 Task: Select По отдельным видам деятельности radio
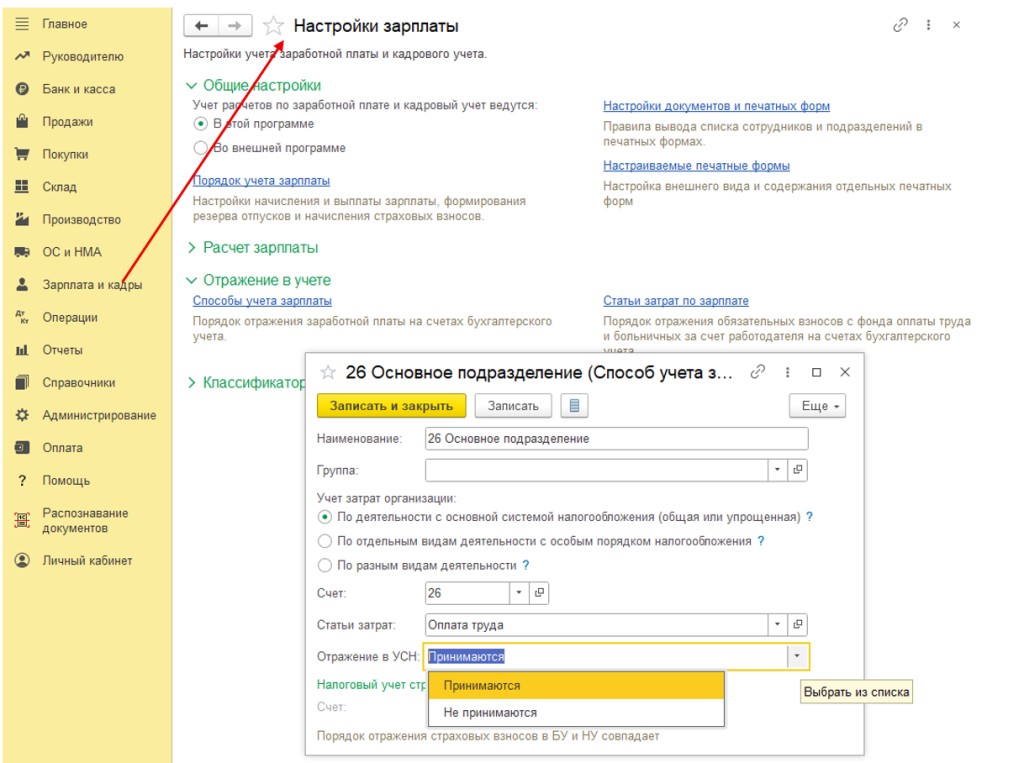pos(325,541)
